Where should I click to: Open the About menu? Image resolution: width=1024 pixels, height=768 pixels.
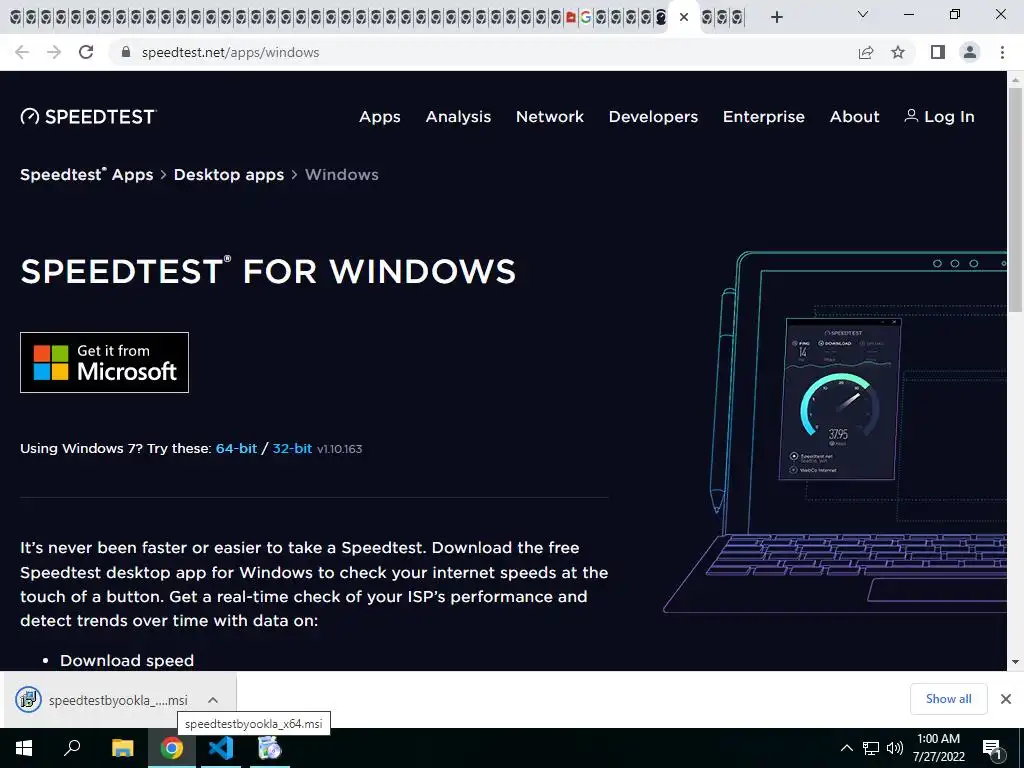pyautogui.click(x=854, y=116)
